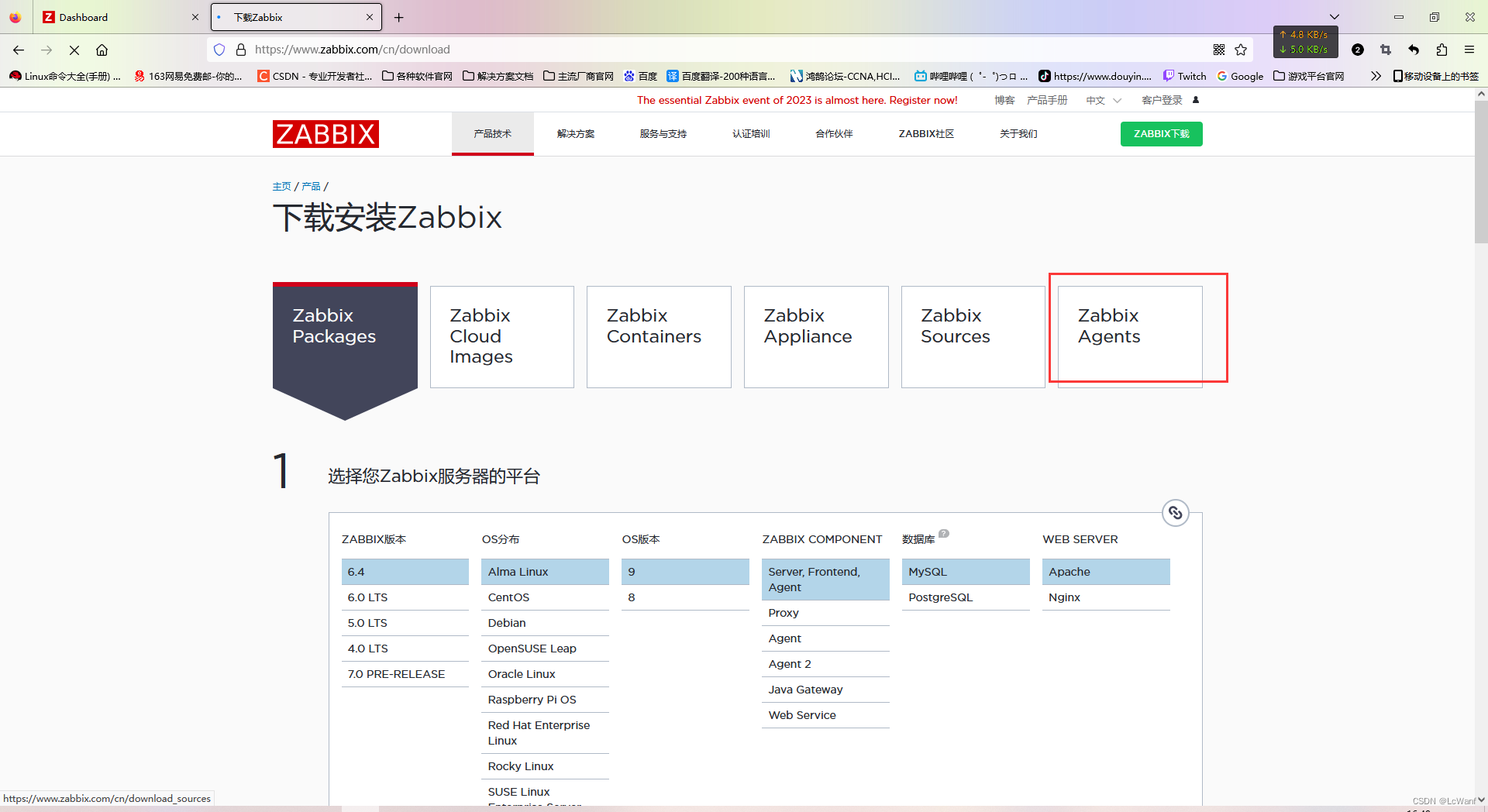
Task: Open the Google bookmark
Action: (x=1240, y=76)
